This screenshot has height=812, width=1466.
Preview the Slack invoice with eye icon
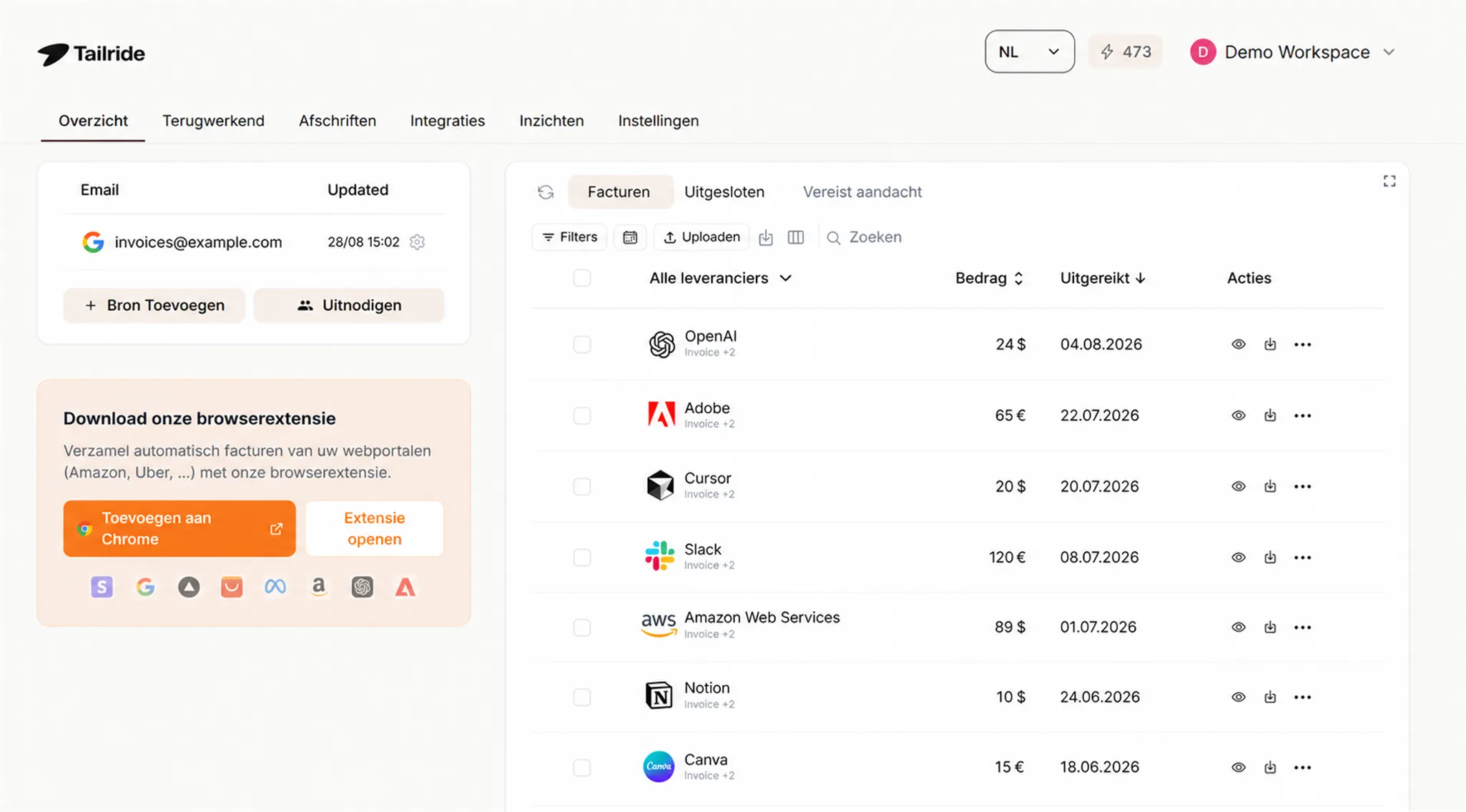point(1239,557)
